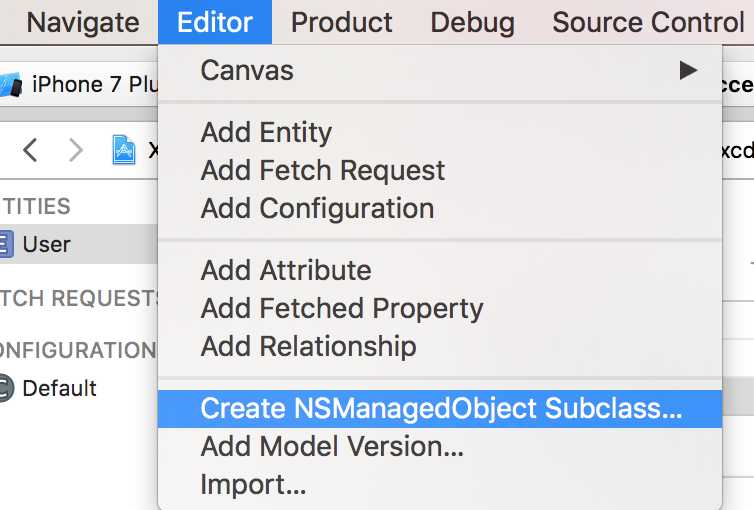Click the Default configuration icon
Viewport: 754px width, 510px height.
click(6, 388)
